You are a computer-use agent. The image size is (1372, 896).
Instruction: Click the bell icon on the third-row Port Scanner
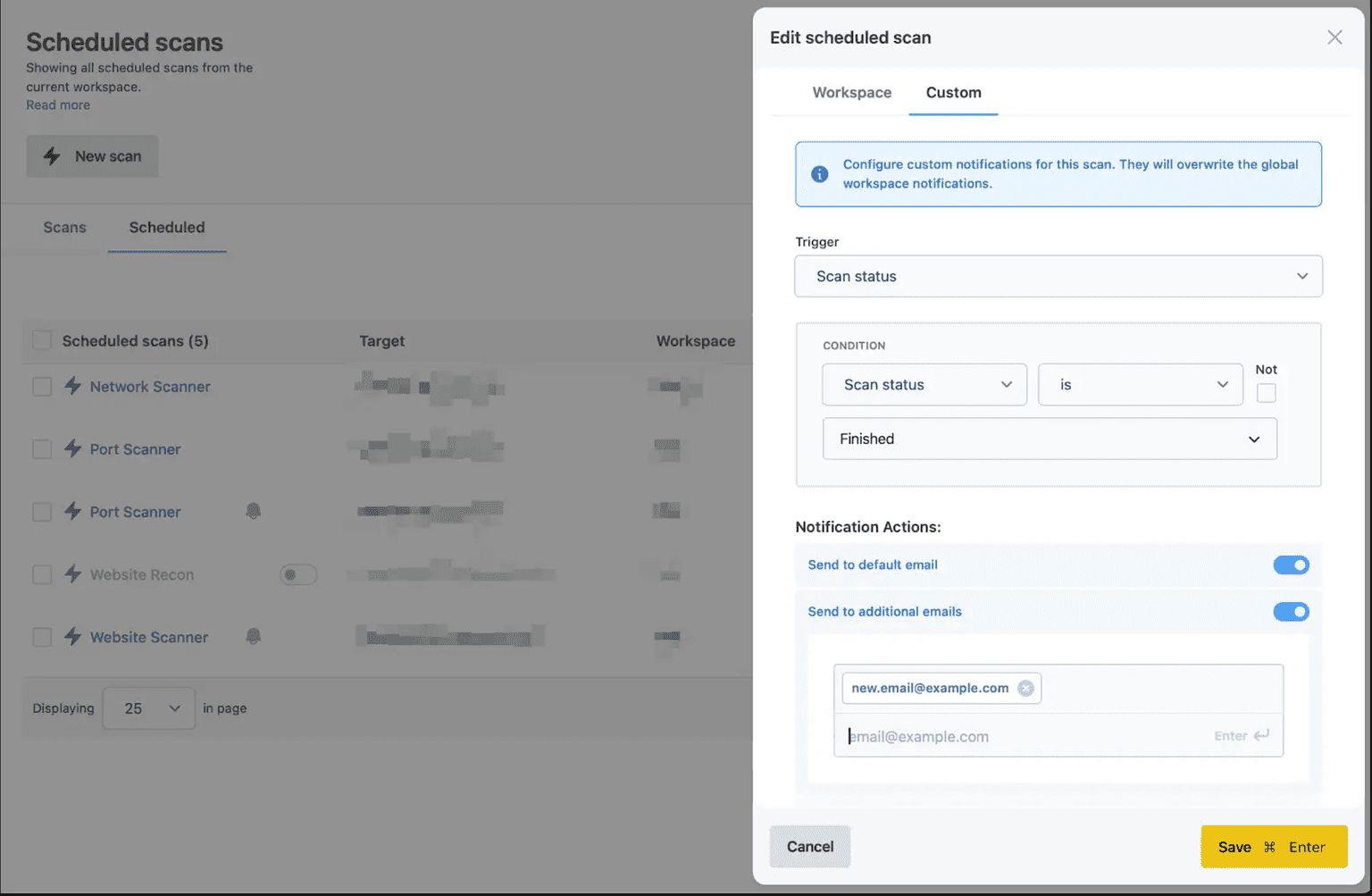(x=254, y=511)
